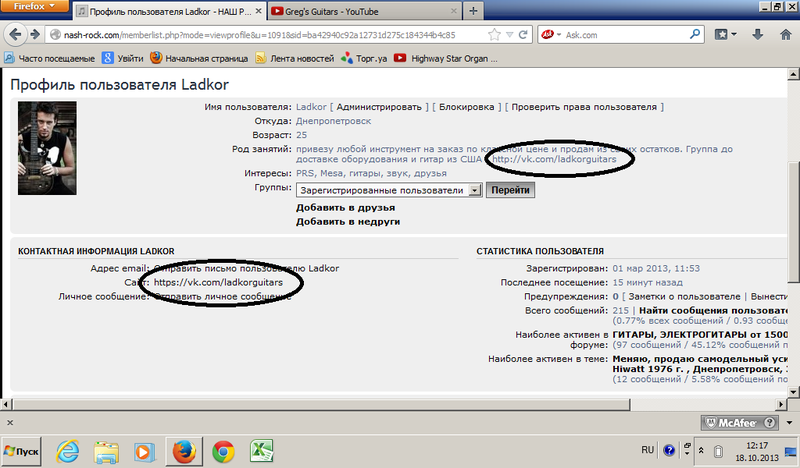Click Отправить письмо пользователю Ladkor
Viewport: 800px width, 468px height.
246,268
